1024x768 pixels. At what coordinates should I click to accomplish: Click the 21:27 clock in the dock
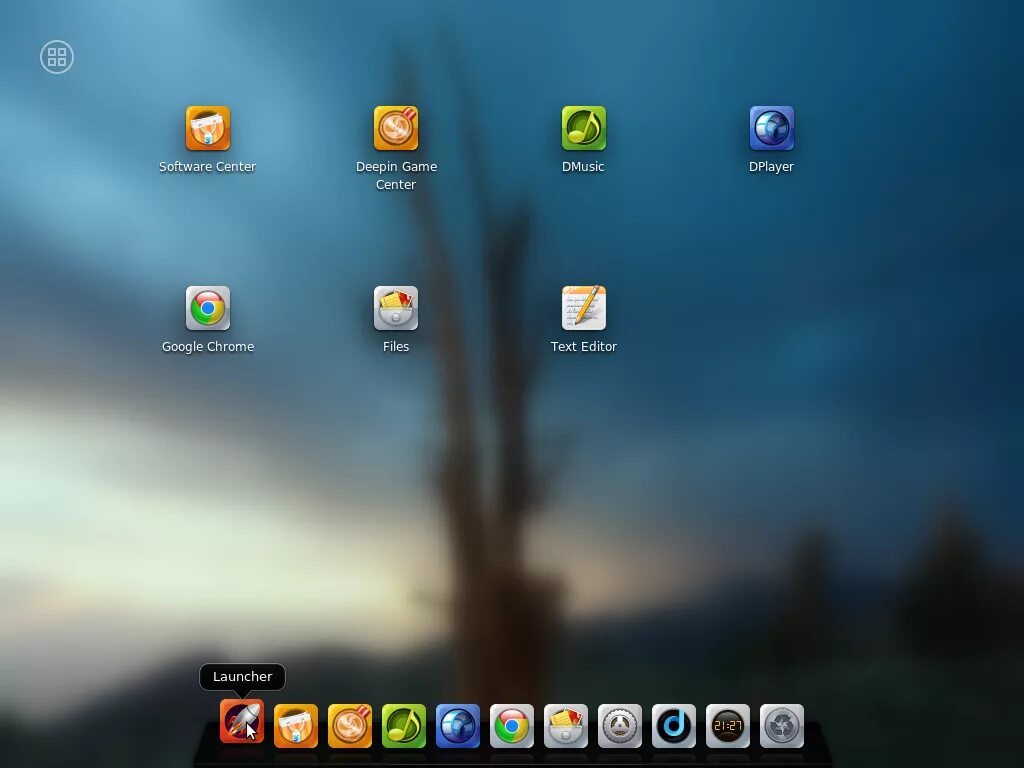click(728, 726)
